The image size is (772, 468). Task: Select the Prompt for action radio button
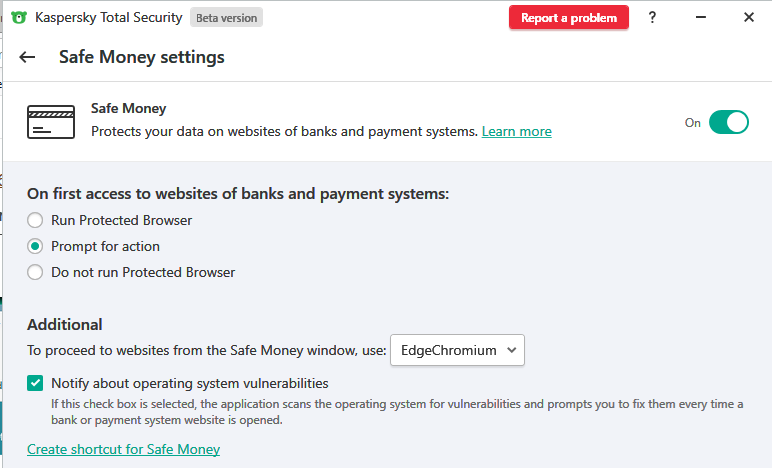point(36,246)
